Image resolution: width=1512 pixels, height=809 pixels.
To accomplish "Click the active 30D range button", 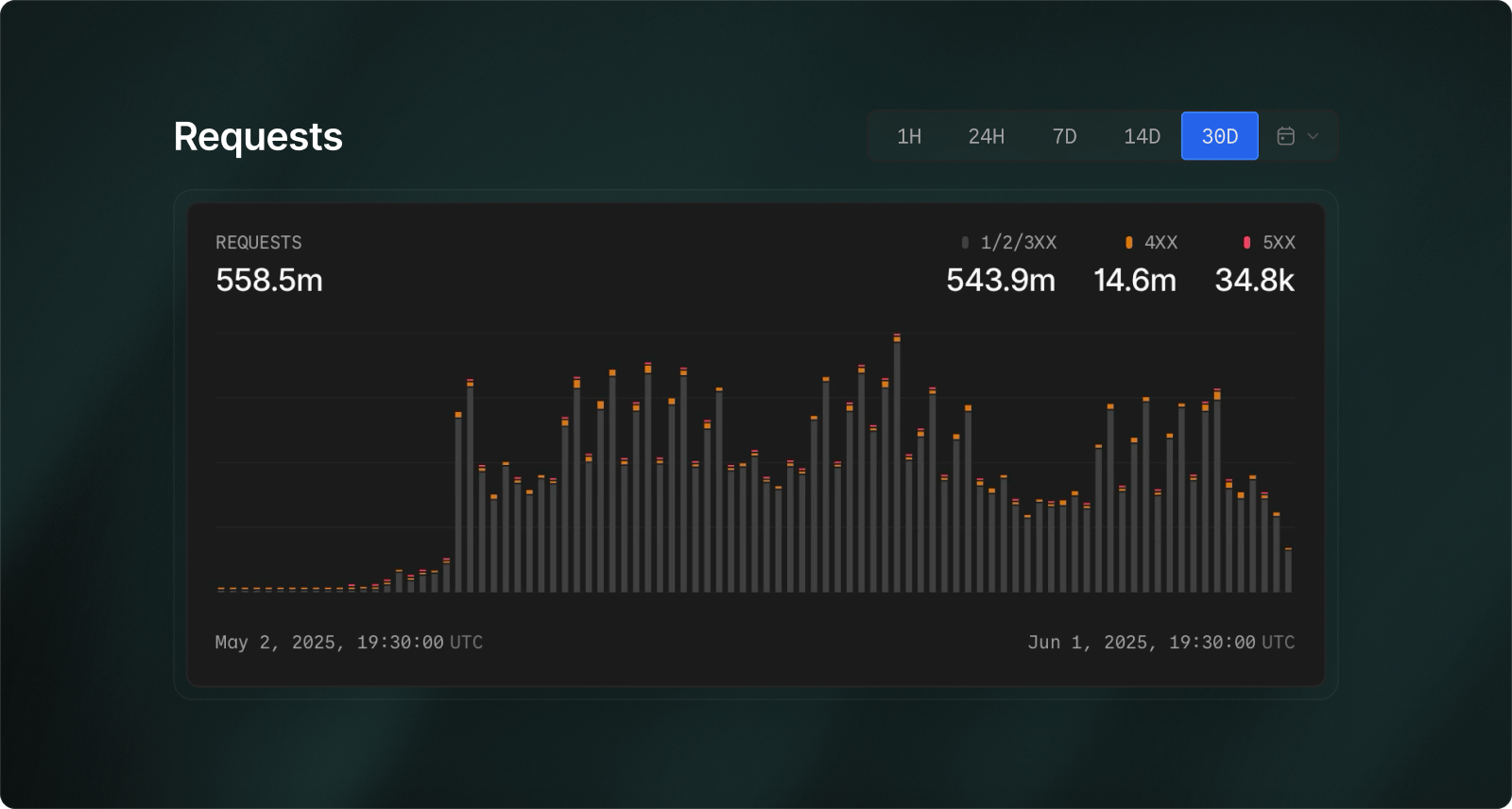I will tap(1219, 136).
